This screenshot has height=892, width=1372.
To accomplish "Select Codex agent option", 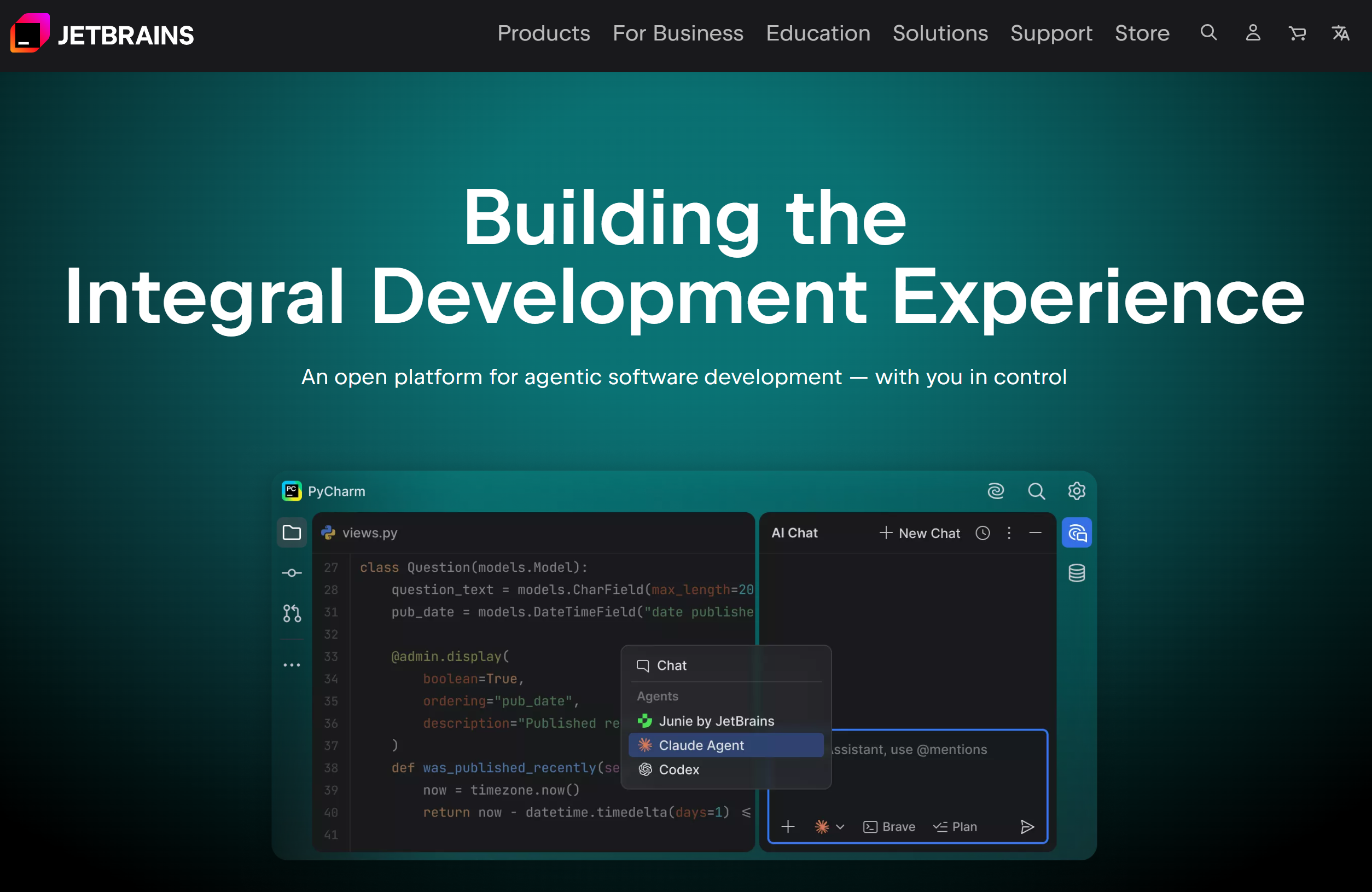I will [726, 769].
